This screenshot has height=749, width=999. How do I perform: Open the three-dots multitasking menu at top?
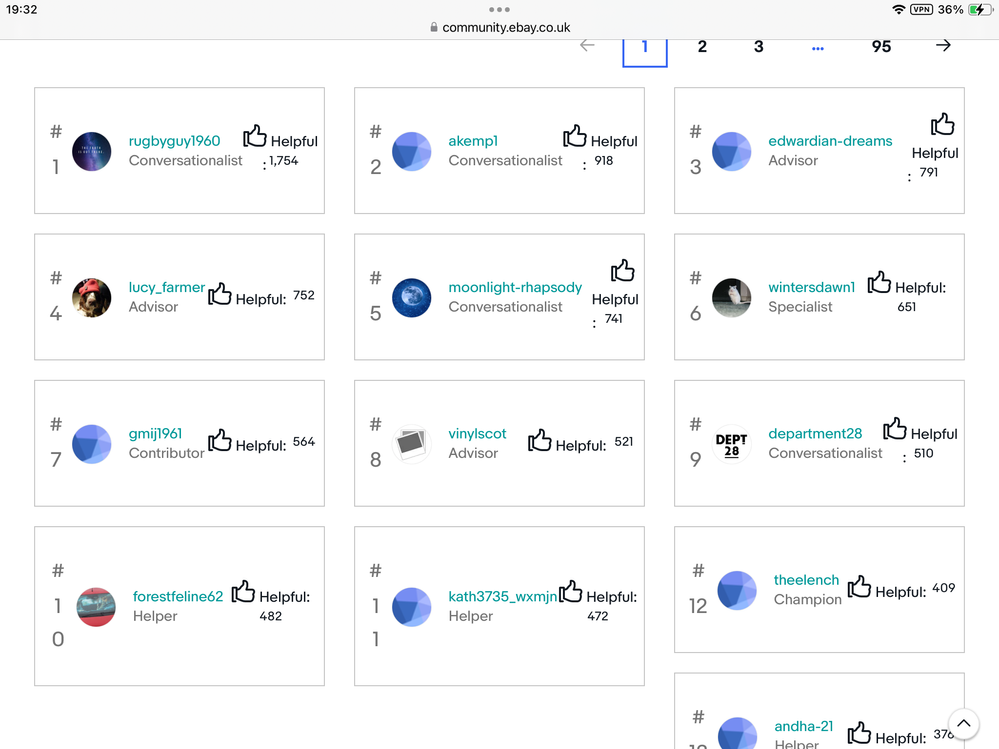point(499,9)
